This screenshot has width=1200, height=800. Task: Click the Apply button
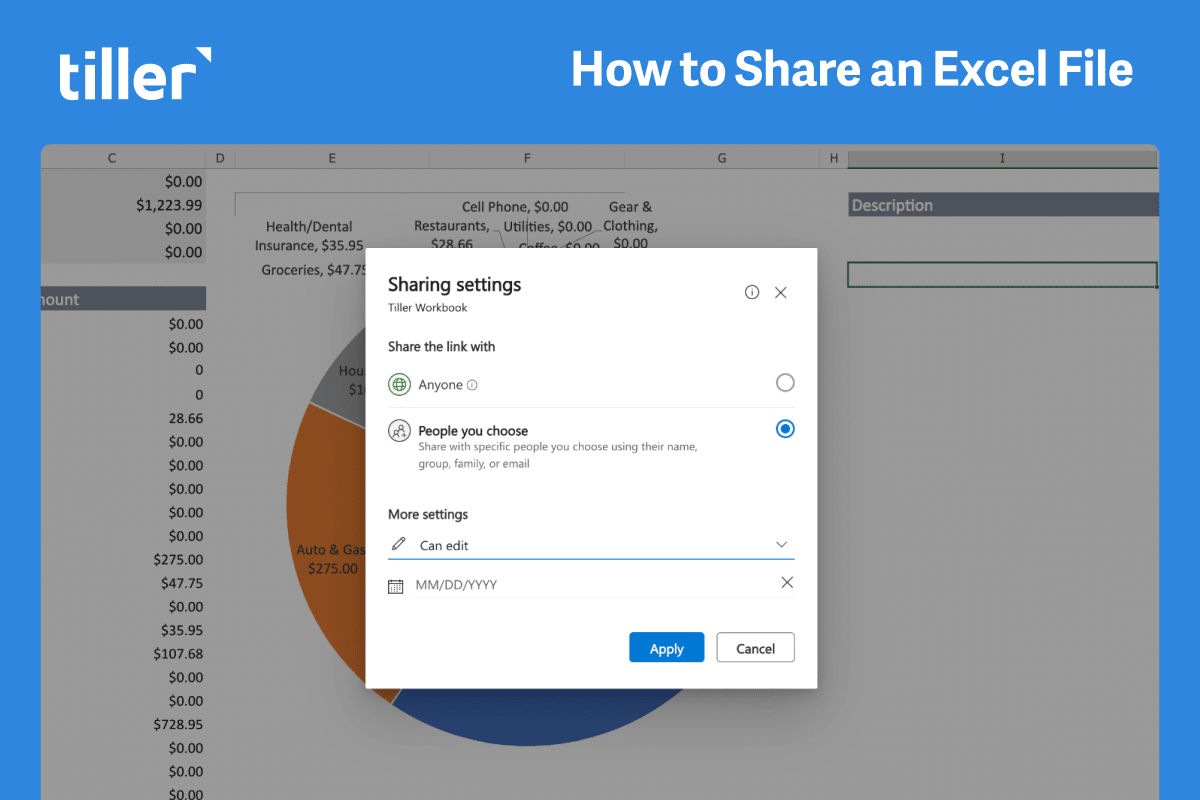(x=667, y=648)
